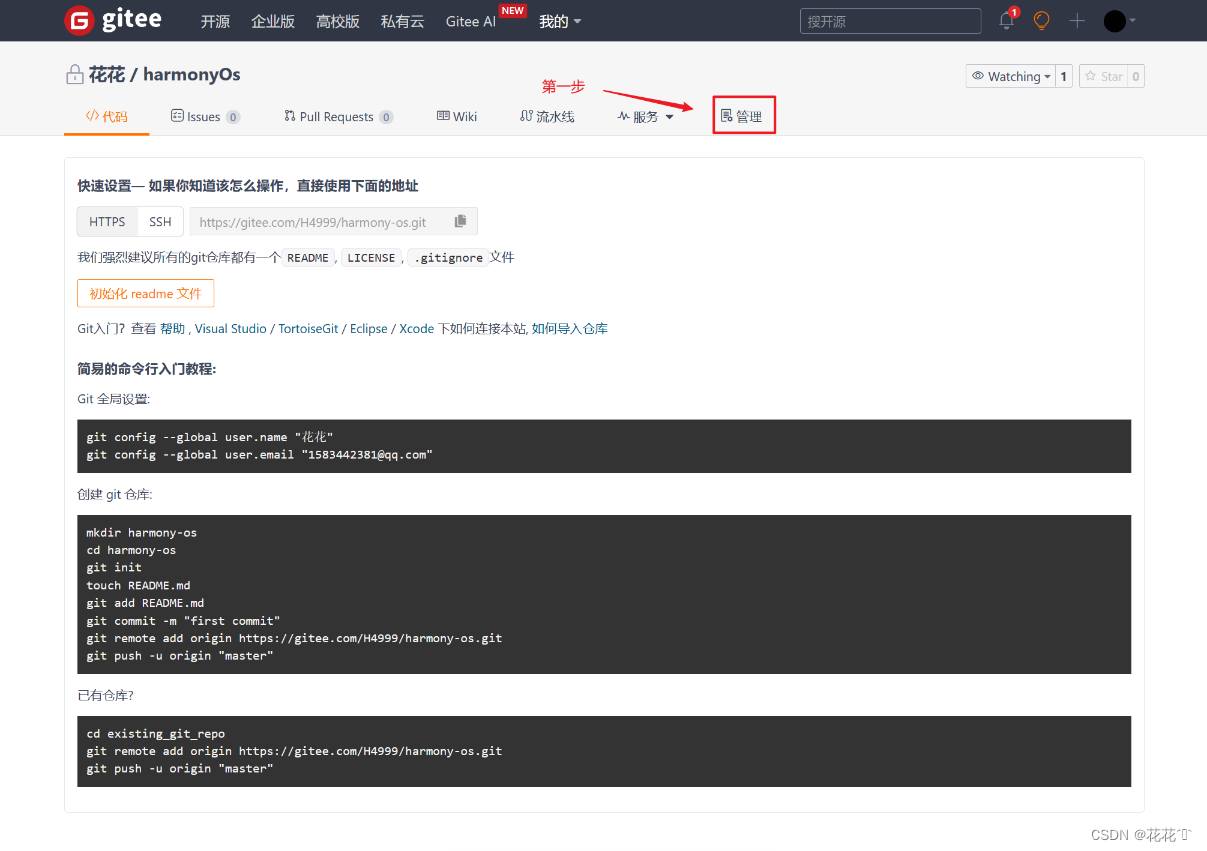Click the mkdir harmony-os line
1207x851 pixels.
click(x=142, y=532)
